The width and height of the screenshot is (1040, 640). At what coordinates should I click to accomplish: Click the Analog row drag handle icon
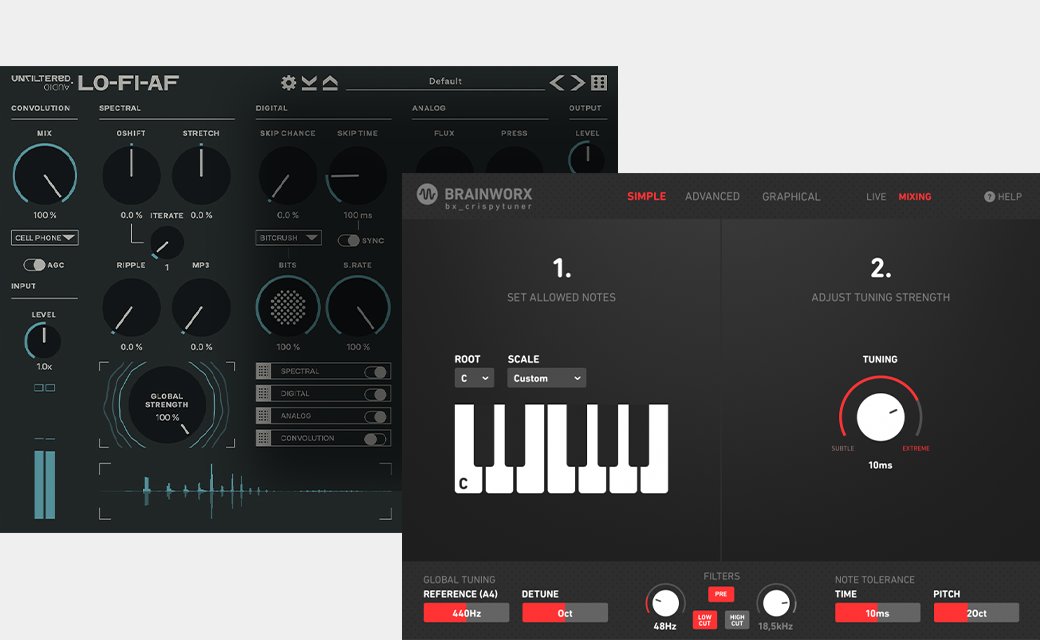tap(263, 416)
